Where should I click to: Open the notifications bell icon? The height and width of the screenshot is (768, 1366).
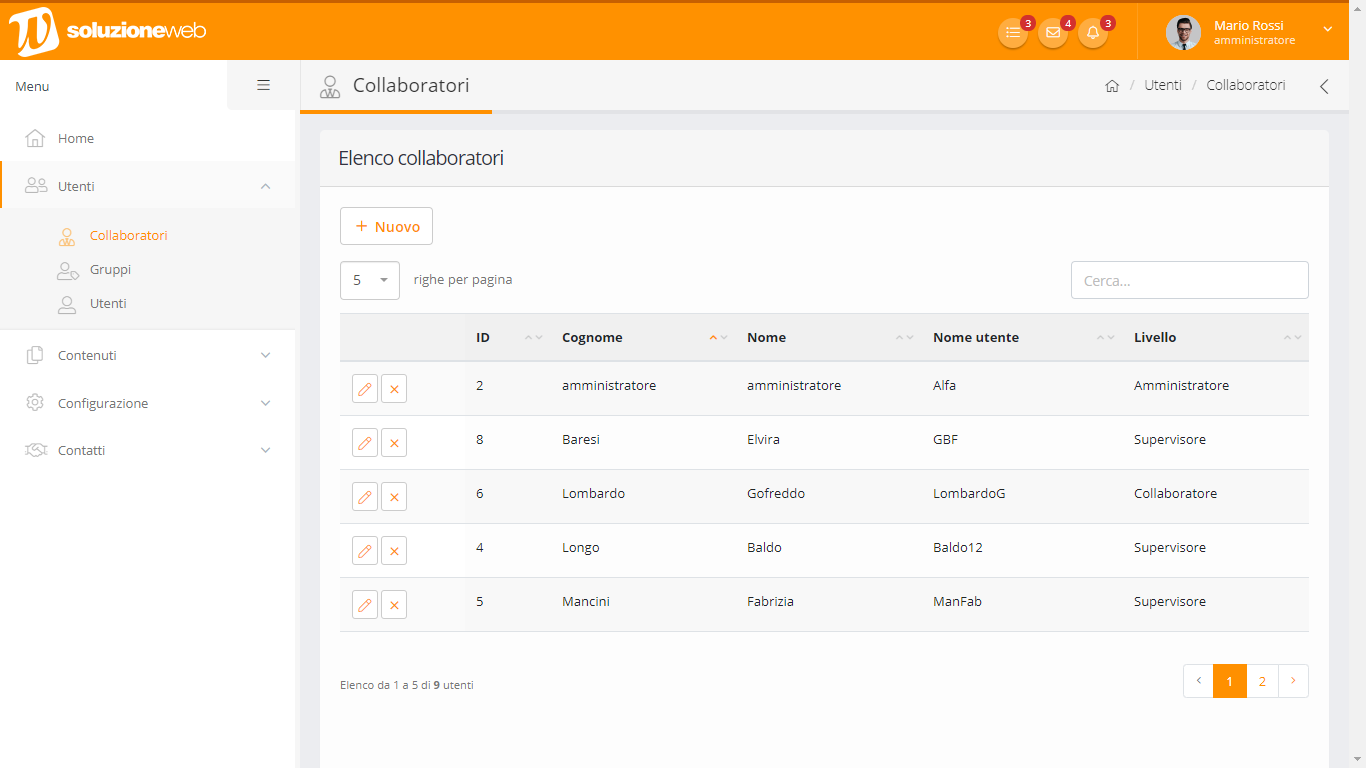[x=1093, y=33]
